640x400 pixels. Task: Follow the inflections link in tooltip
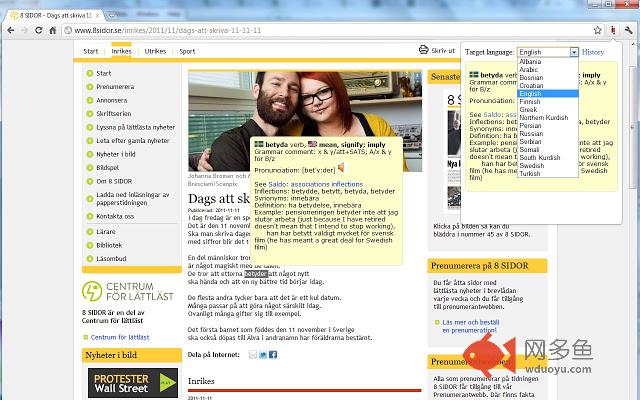pos(347,184)
